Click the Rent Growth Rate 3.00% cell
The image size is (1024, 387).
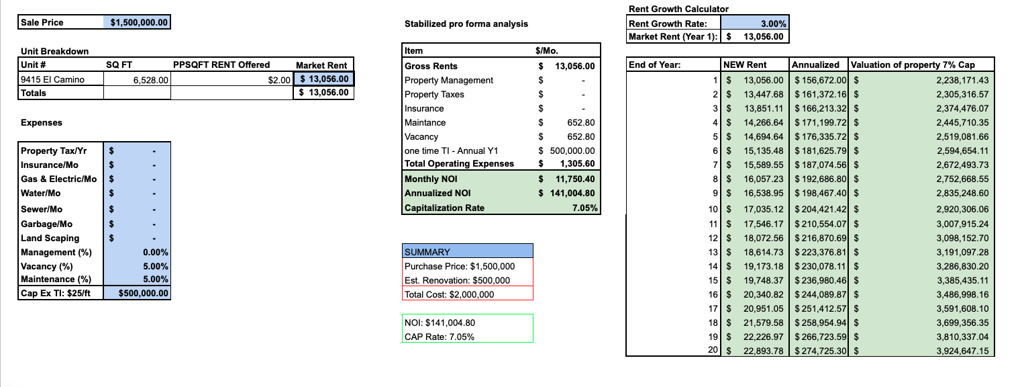(x=754, y=23)
